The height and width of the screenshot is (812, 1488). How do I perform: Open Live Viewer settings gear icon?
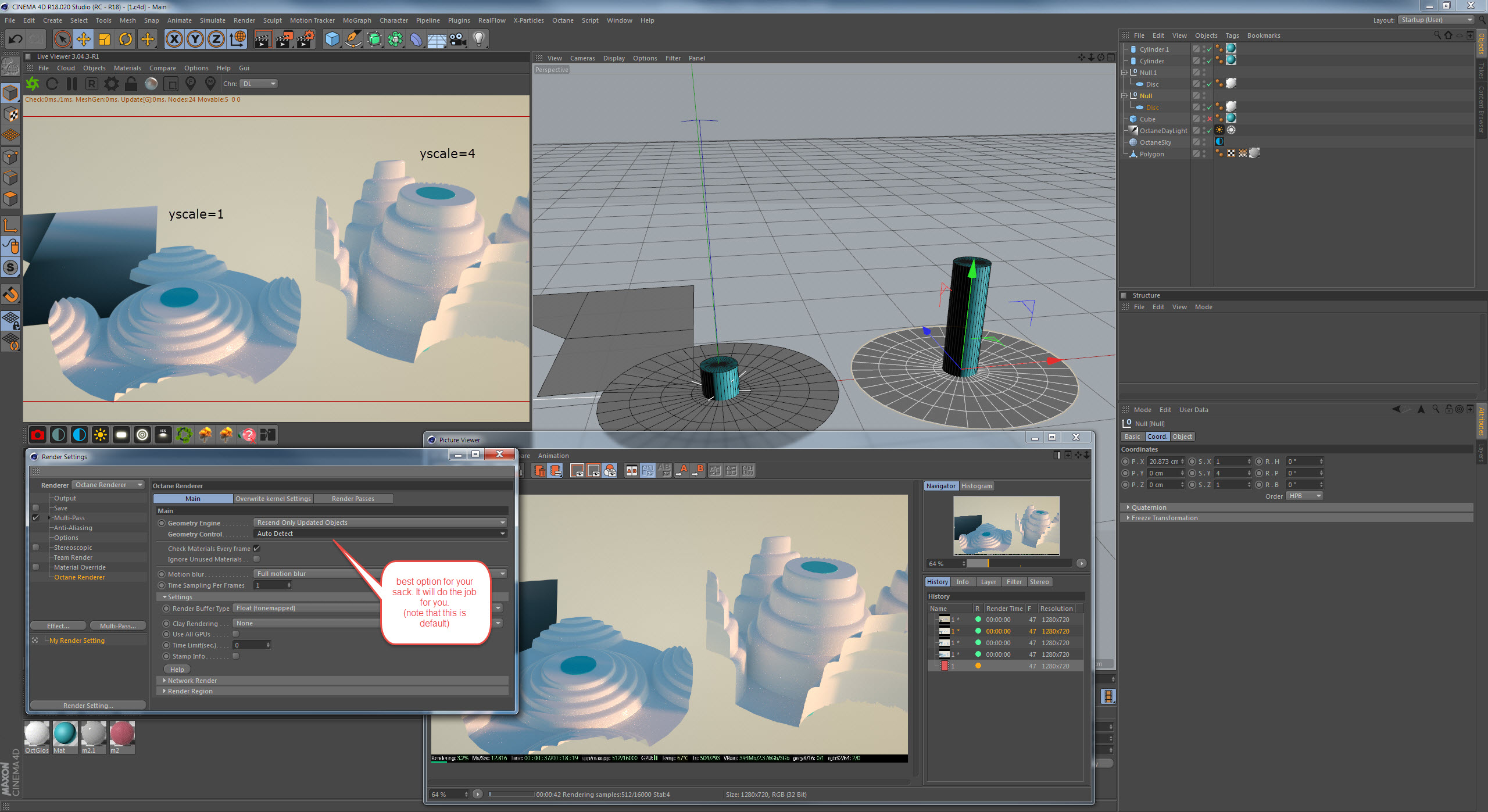point(111,84)
